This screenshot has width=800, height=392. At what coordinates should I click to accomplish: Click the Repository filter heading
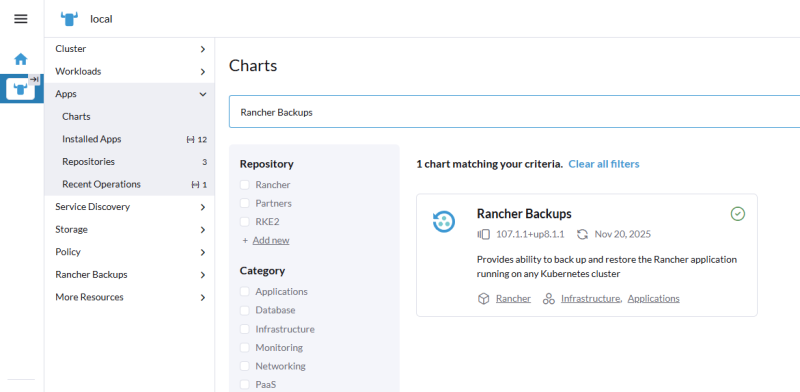266,164
